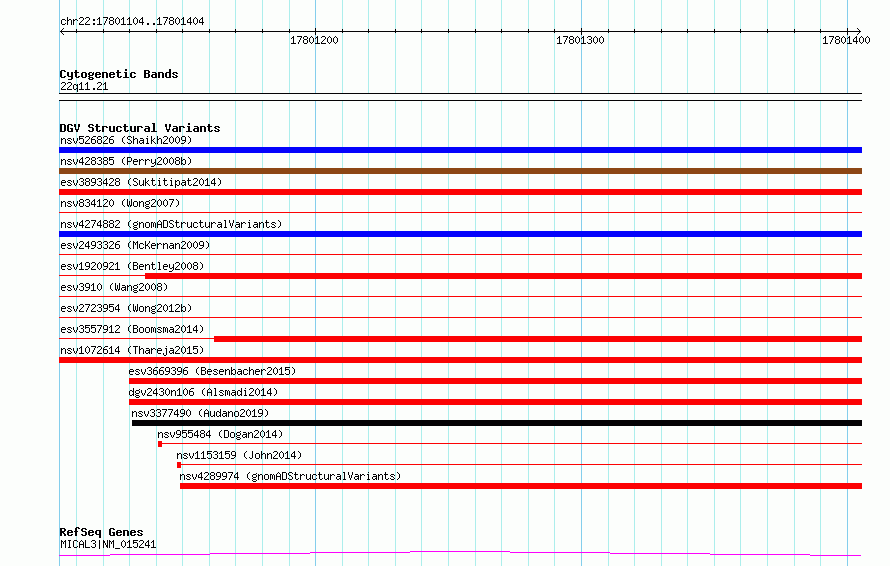Image resolution: width=890 pixels, height=566 pixels.
Task: Click the left arrow on the ruler
Action: [x=62, y=32]
